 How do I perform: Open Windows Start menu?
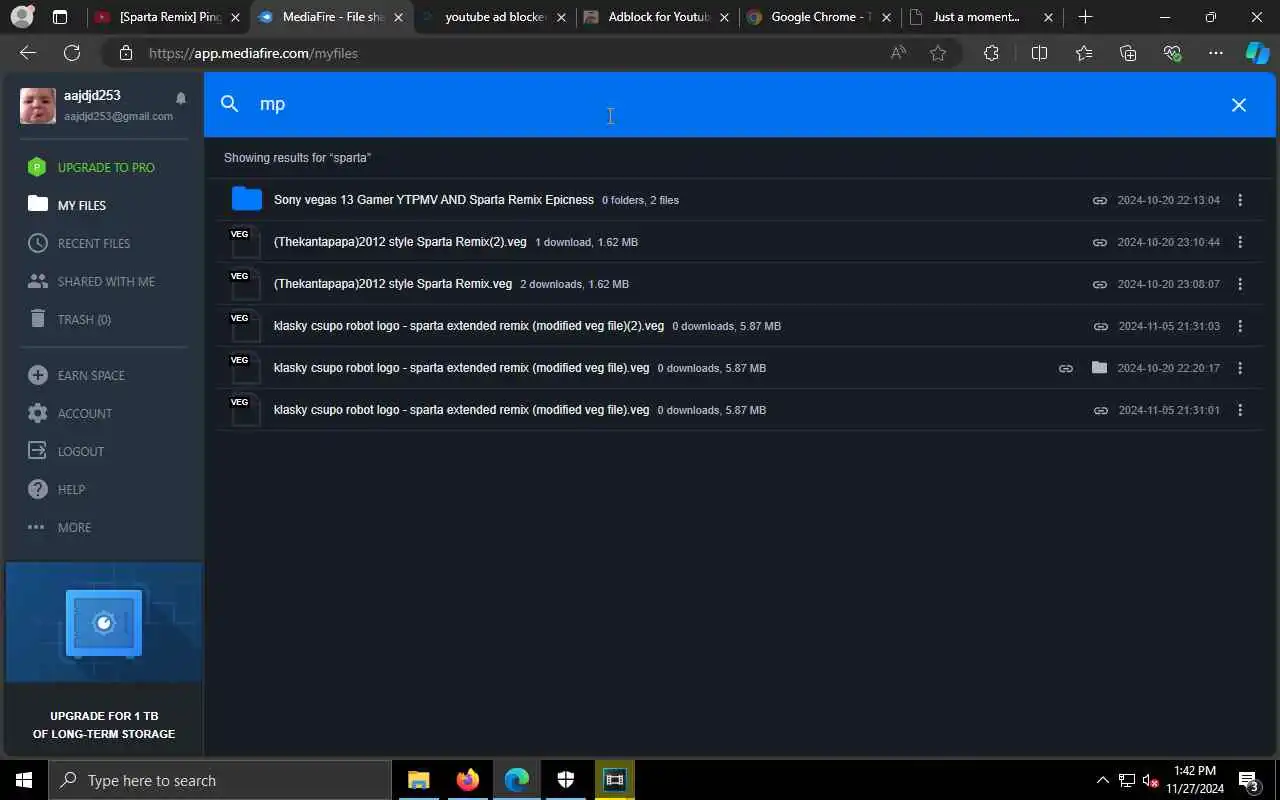pos(24,780)
